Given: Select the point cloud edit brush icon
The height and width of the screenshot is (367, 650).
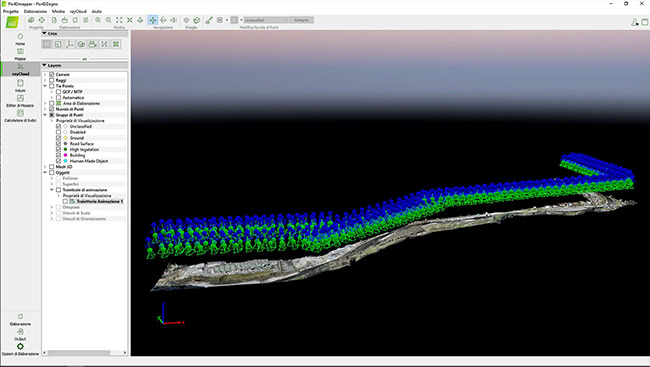Looking at the screenshot, I should (209, 20).
